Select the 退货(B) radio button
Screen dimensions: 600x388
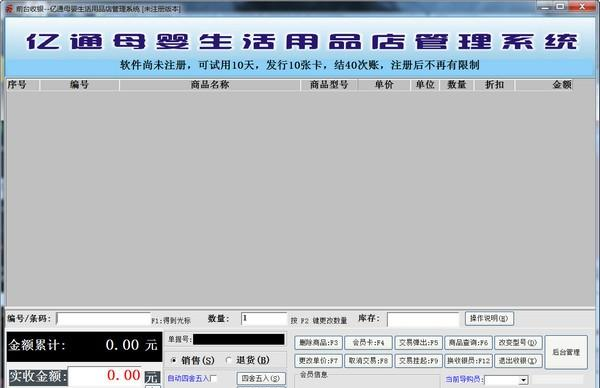coord(228,360)
